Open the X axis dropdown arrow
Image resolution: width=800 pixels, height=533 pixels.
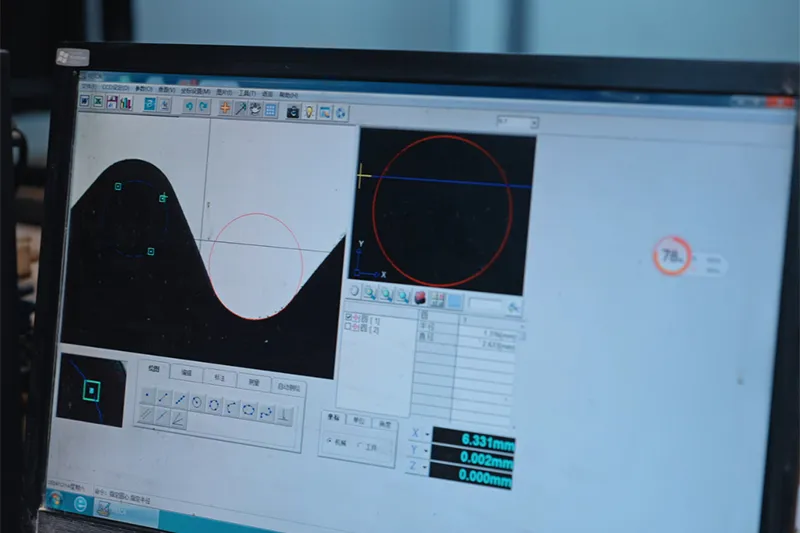tap(427, 434)
